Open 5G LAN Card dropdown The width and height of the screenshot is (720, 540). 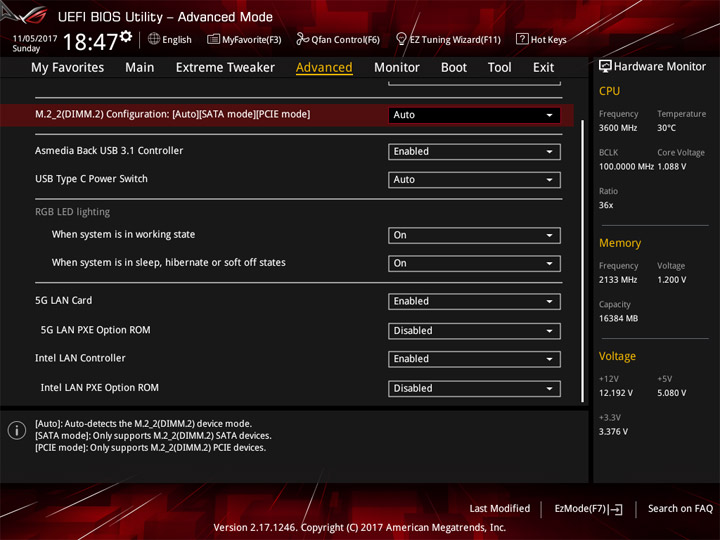[x=474, y=301]
